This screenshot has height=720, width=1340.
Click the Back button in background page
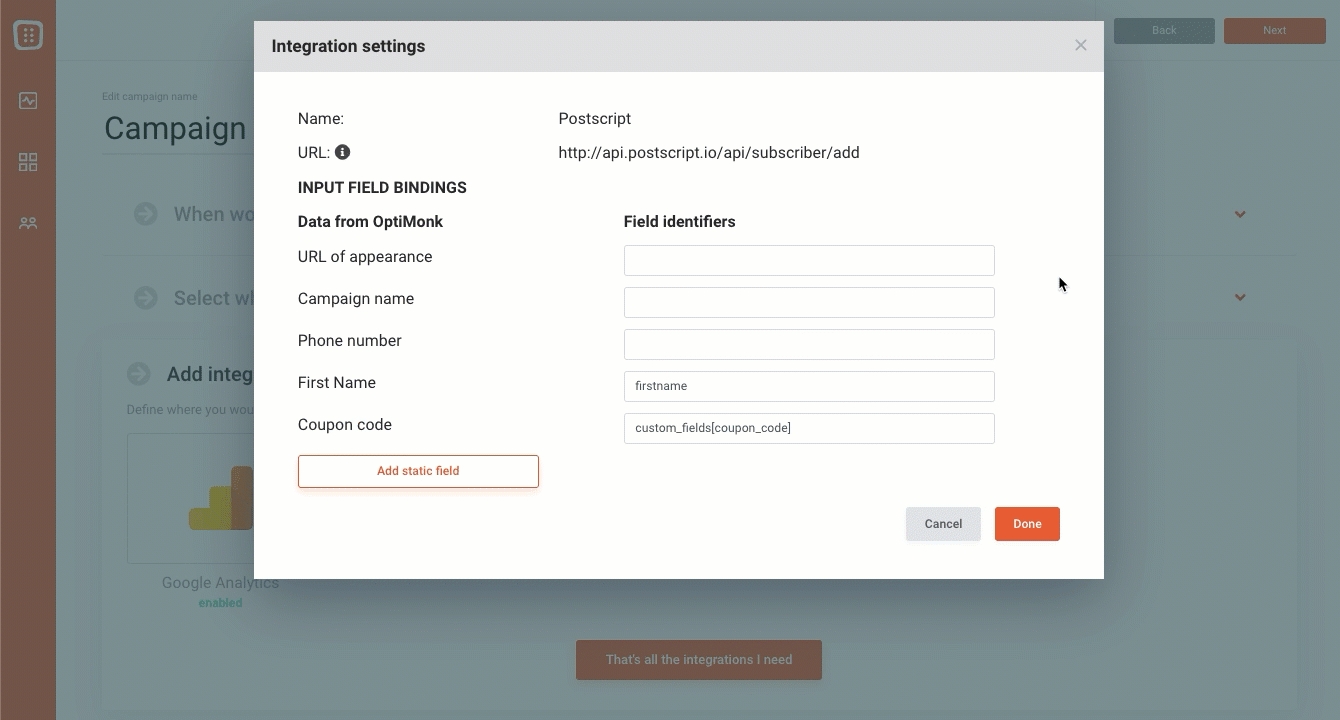pyautogui.click(x=1164, y=30)
